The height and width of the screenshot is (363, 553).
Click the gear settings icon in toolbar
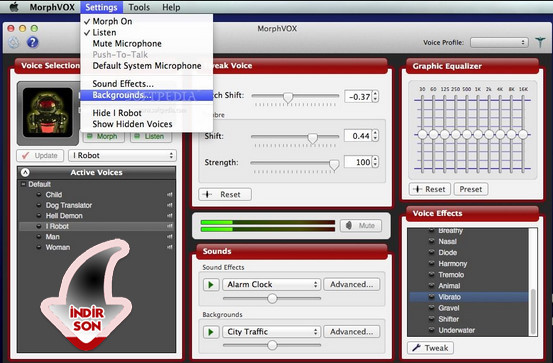tap(14, 42)
